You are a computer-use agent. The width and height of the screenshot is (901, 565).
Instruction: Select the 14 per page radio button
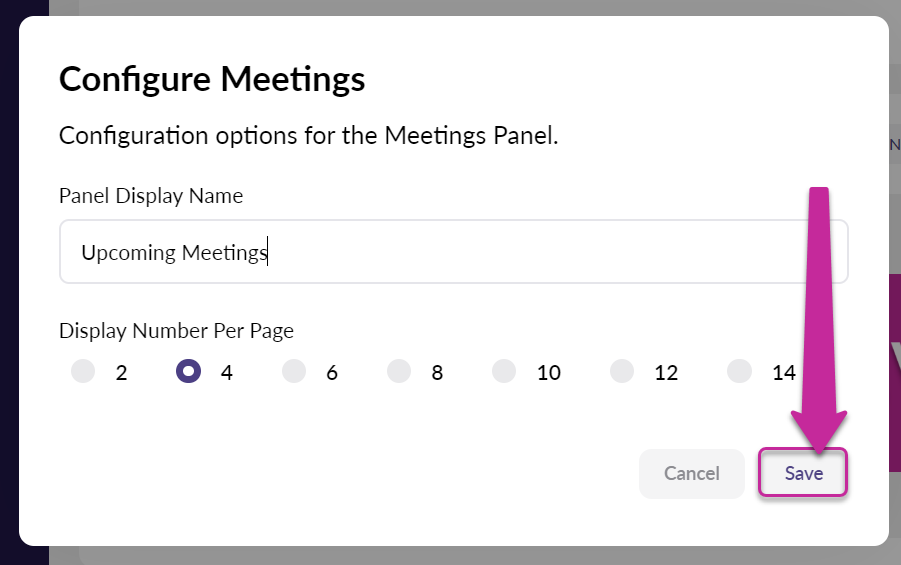740,372
